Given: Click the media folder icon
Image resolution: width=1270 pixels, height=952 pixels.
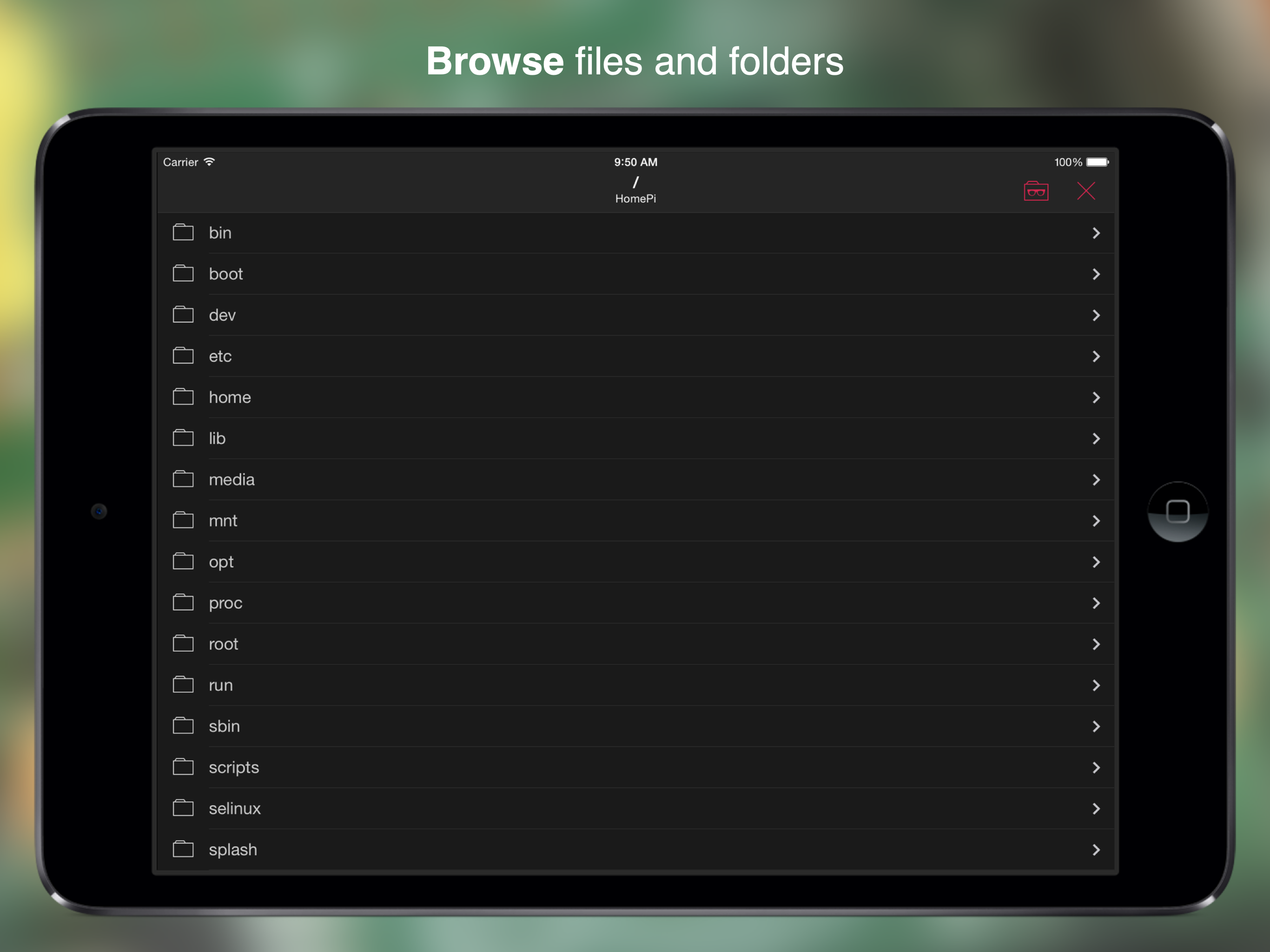Looking at the screenshot, I should [x=183, y=479].
